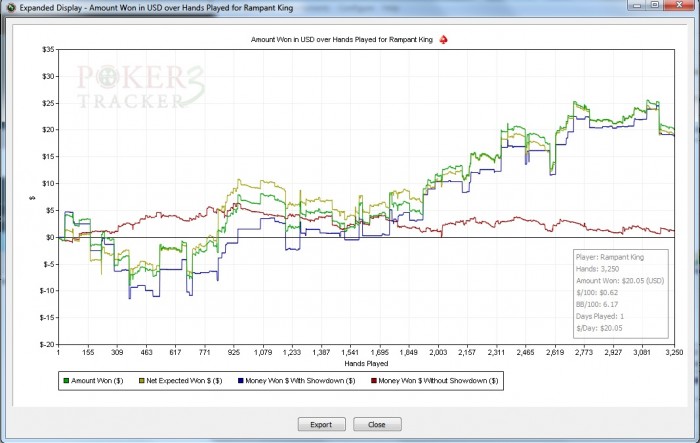Click the yellow Net Expected Won legend swatch

(142, 381)
